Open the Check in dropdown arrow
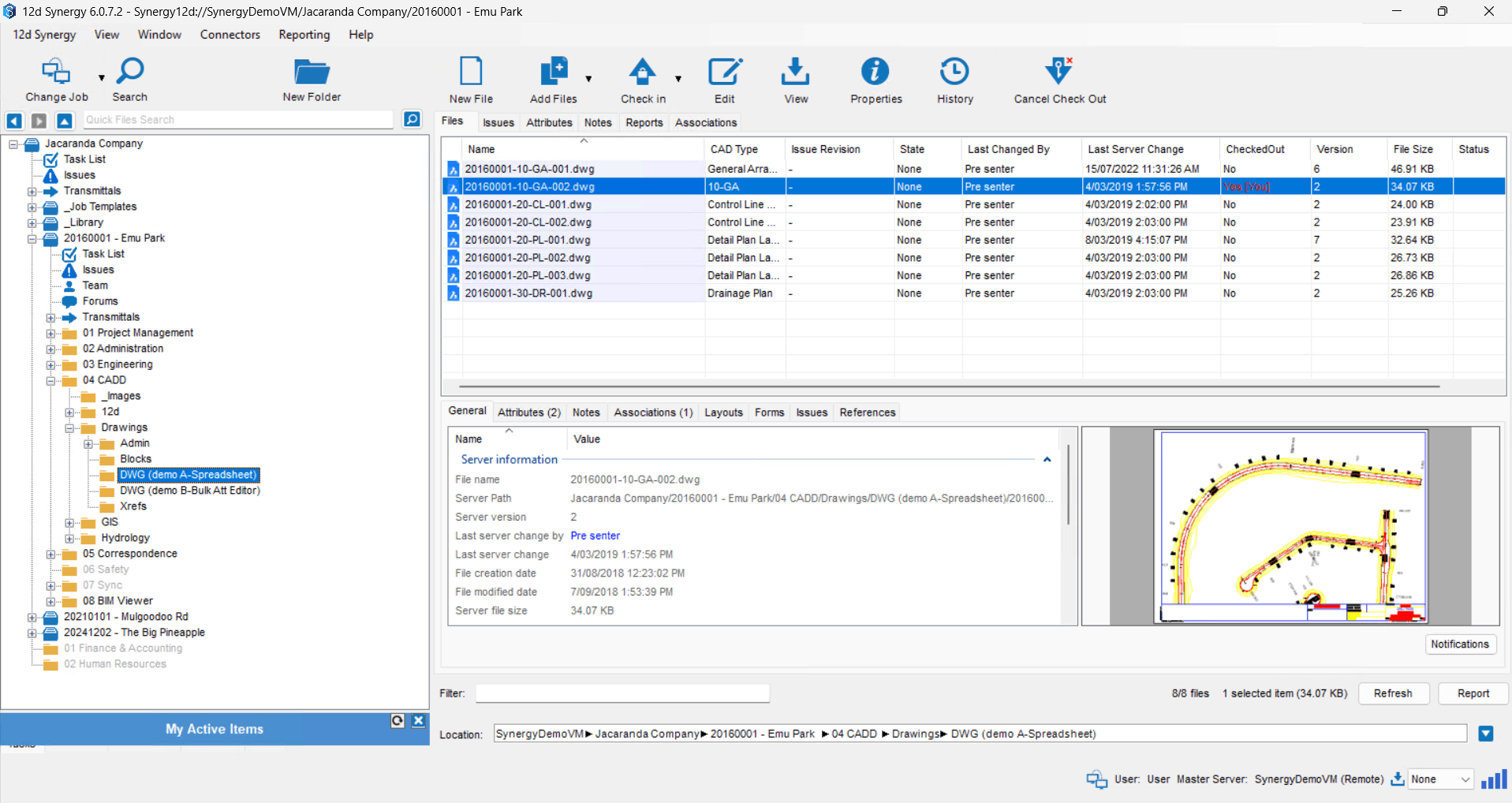The image size is (1512, 803). coord(678,79)
